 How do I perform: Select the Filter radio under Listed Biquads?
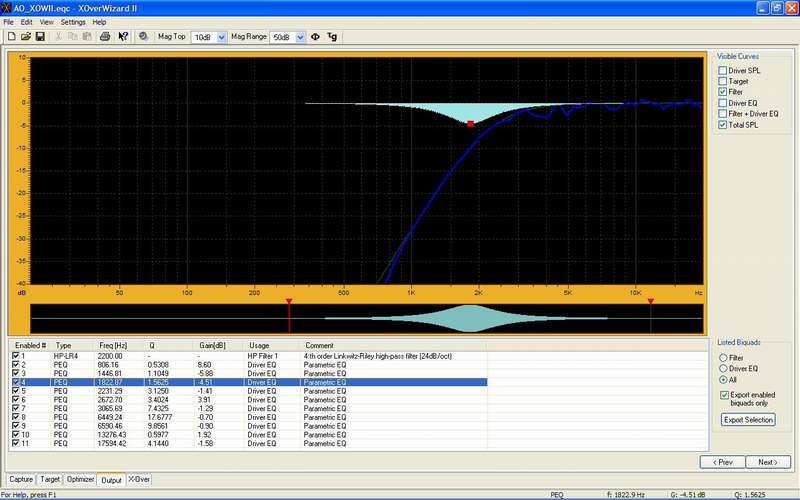tap(723, 358)
